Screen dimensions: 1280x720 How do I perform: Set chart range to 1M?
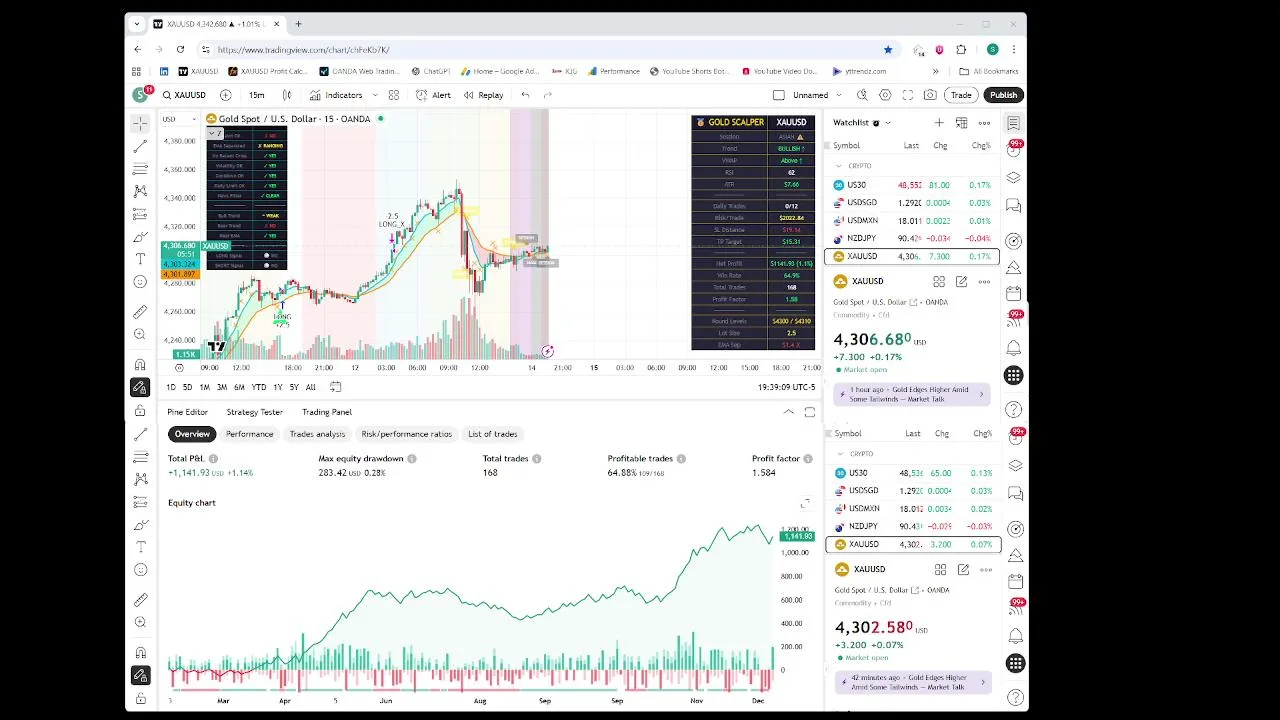pyautogui.click(x=204, y=387)
